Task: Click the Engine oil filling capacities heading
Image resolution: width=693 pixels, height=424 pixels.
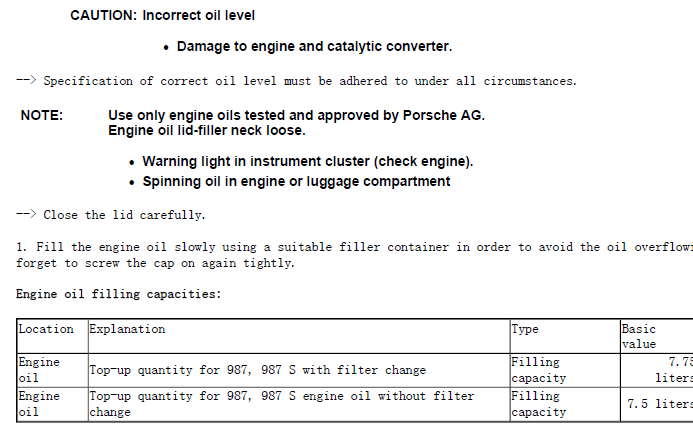Action: pos(118,294)
